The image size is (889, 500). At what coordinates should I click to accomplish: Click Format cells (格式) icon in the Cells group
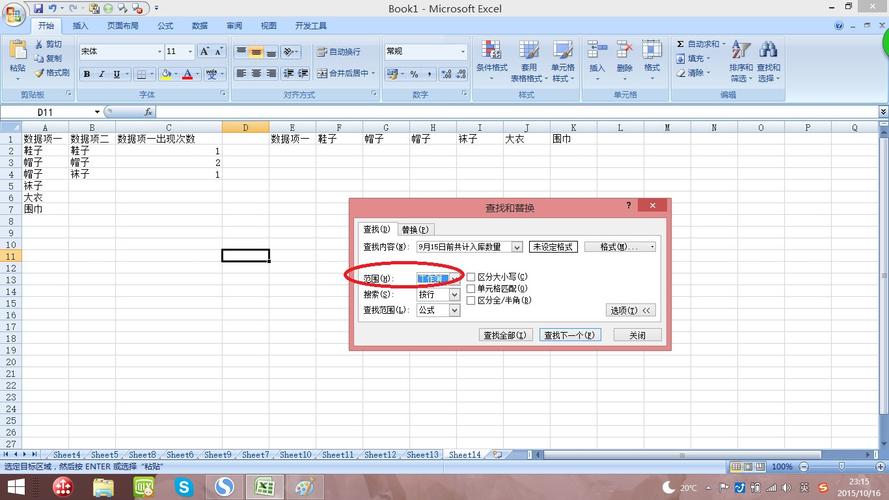pos(651,50)
